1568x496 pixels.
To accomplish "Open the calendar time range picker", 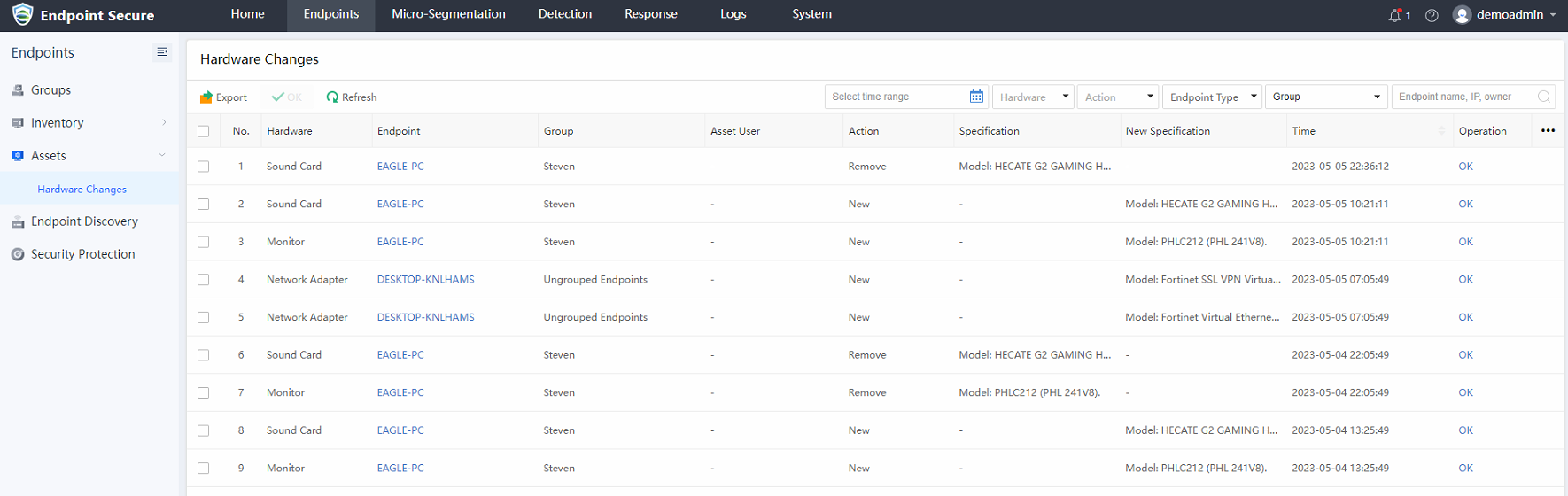I will (x=976, y=97).
